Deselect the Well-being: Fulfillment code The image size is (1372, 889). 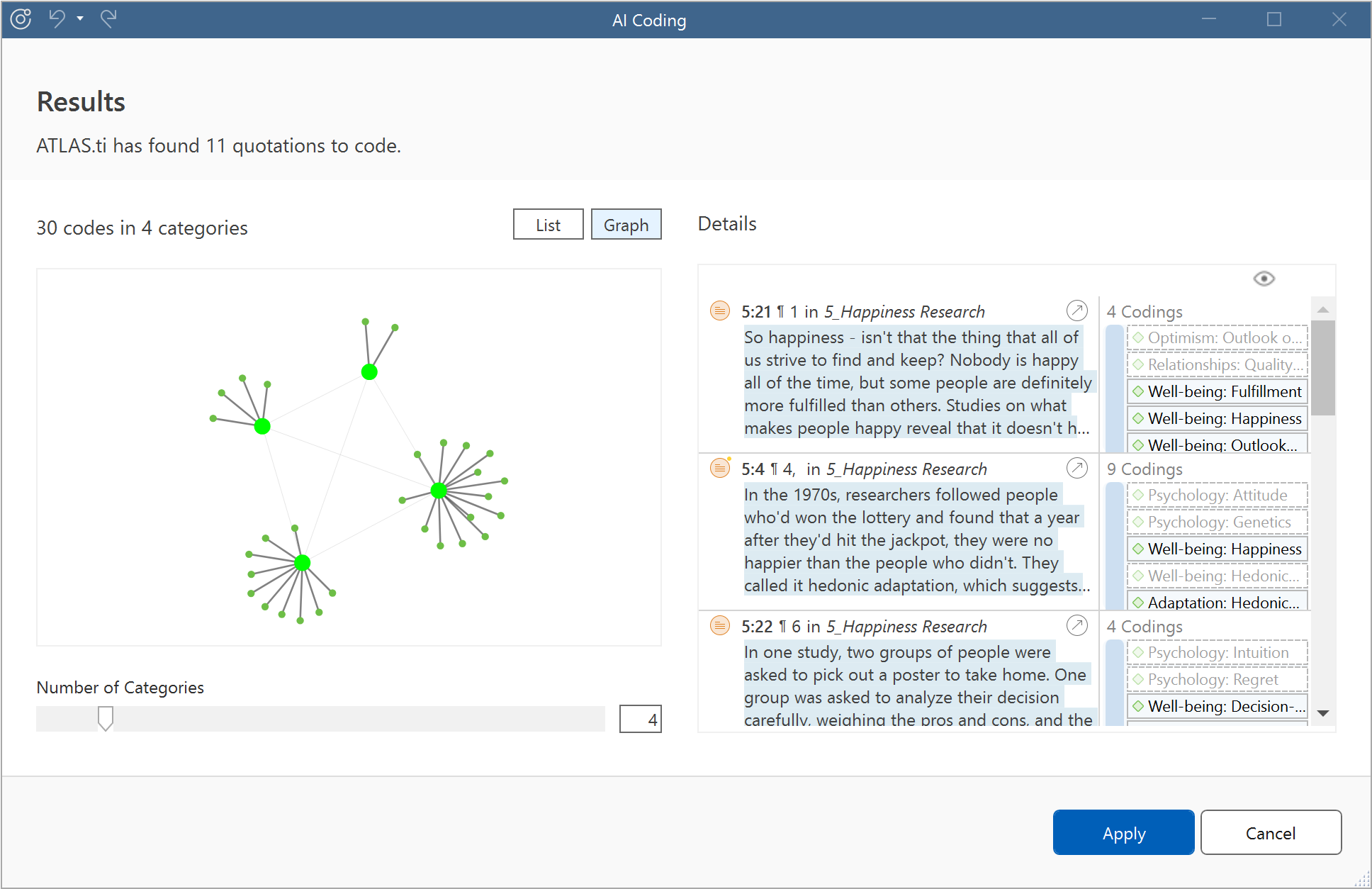tap(1217, 391)
